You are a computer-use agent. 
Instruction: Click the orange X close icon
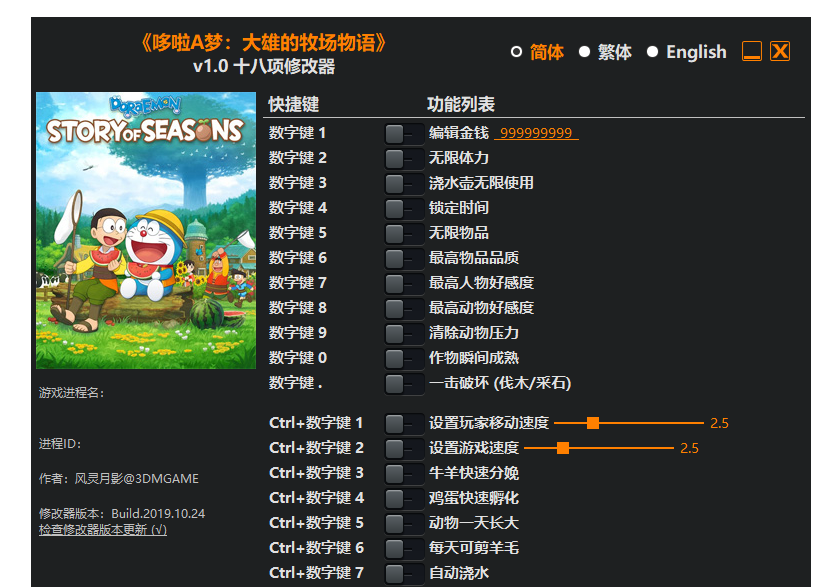tap(780, 51)
